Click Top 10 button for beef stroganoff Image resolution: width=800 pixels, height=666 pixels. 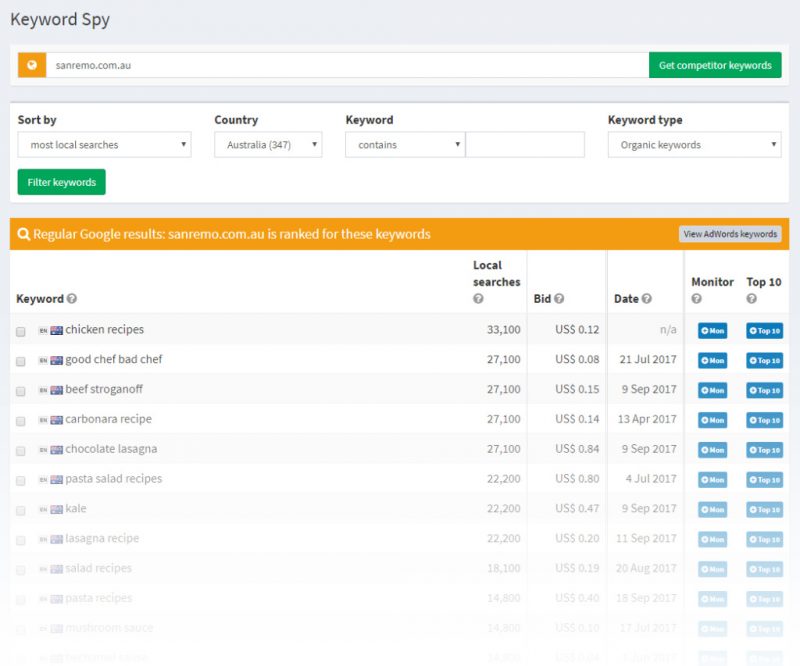(764, 390)
